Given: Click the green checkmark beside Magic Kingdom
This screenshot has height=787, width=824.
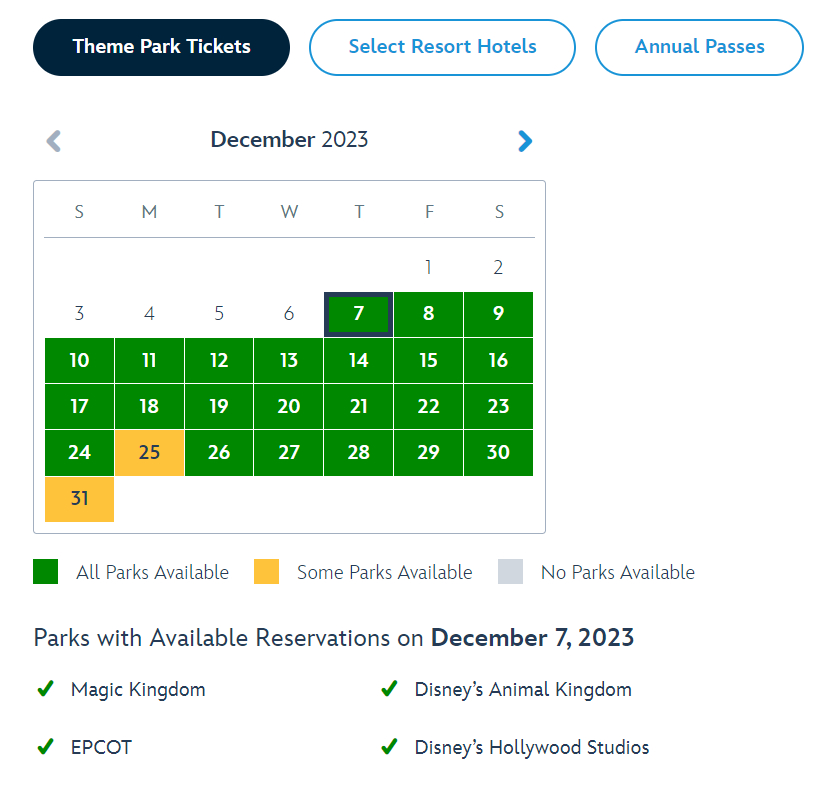Looking at the screenshot, I should point(44,689).
